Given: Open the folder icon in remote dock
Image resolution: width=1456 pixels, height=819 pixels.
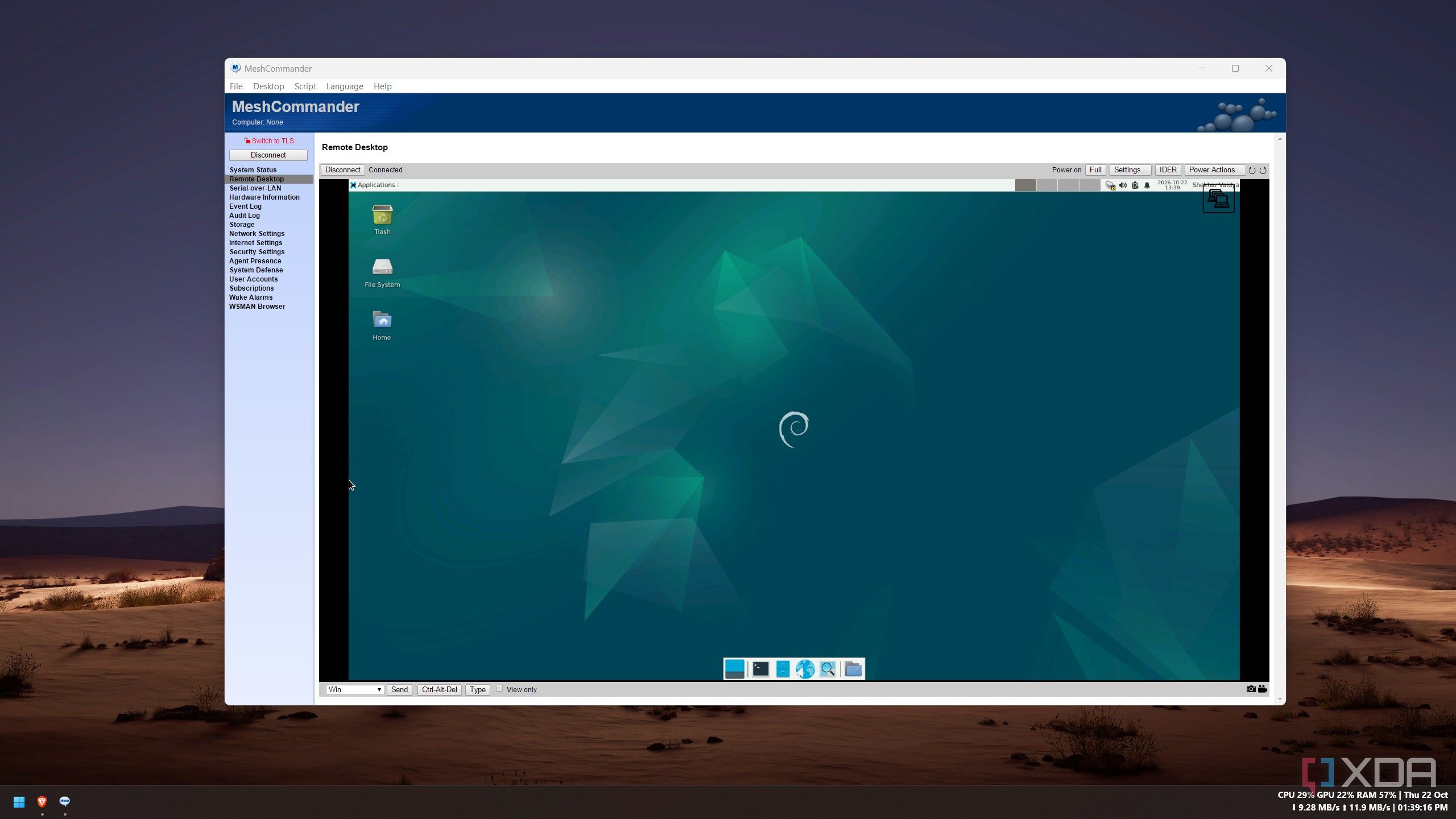Looking at the screenshot, I should click(x=853, y=669).
